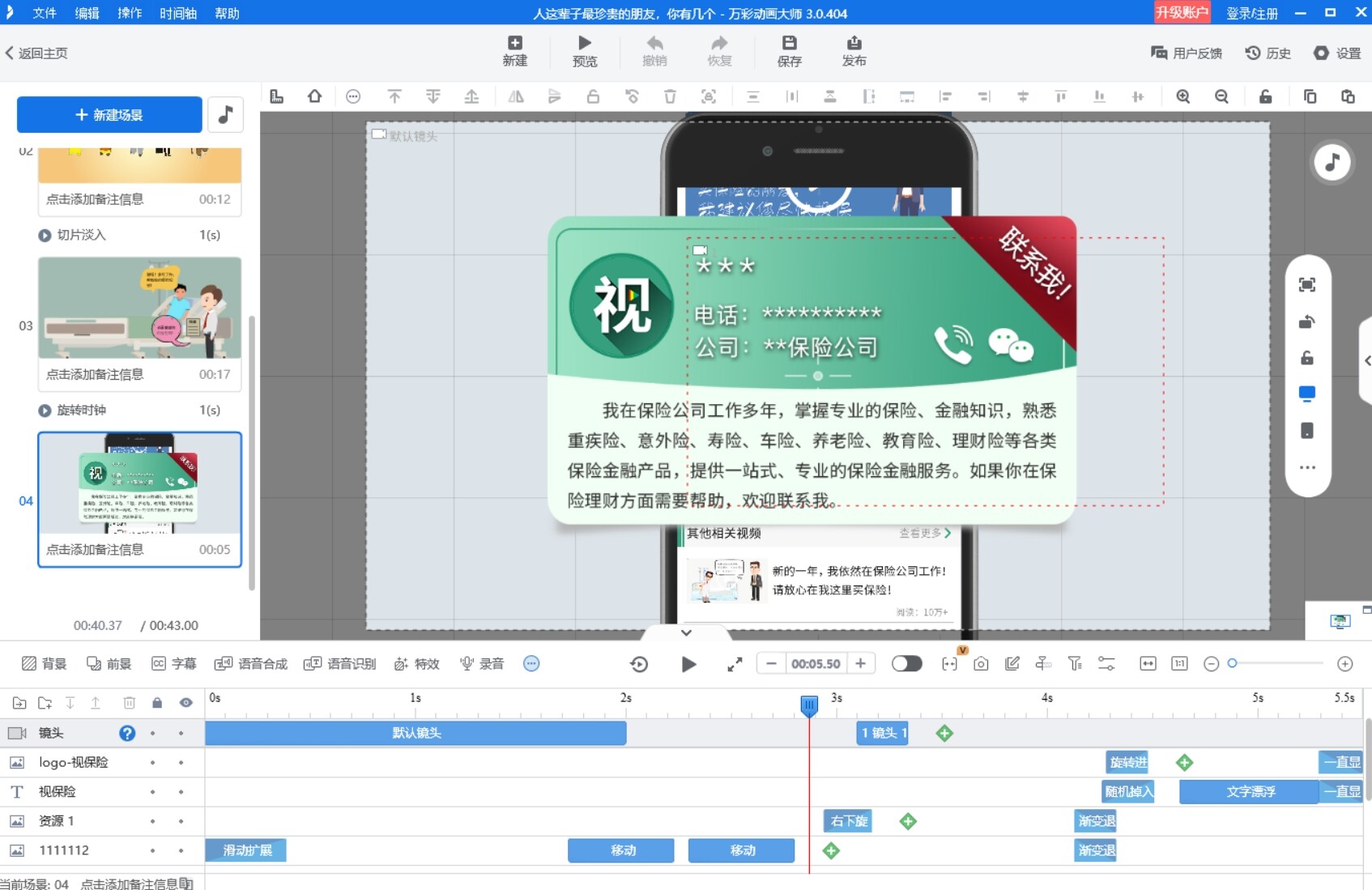The height and width of the screenshot is (890, 1372).
Task: Return to home via 返回主页
Action: point(36,53)
